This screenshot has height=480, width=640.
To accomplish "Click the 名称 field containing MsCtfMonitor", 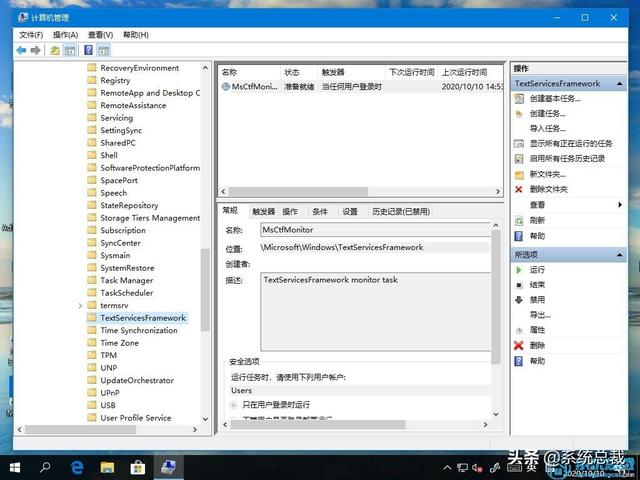I will tap(376, 230).
